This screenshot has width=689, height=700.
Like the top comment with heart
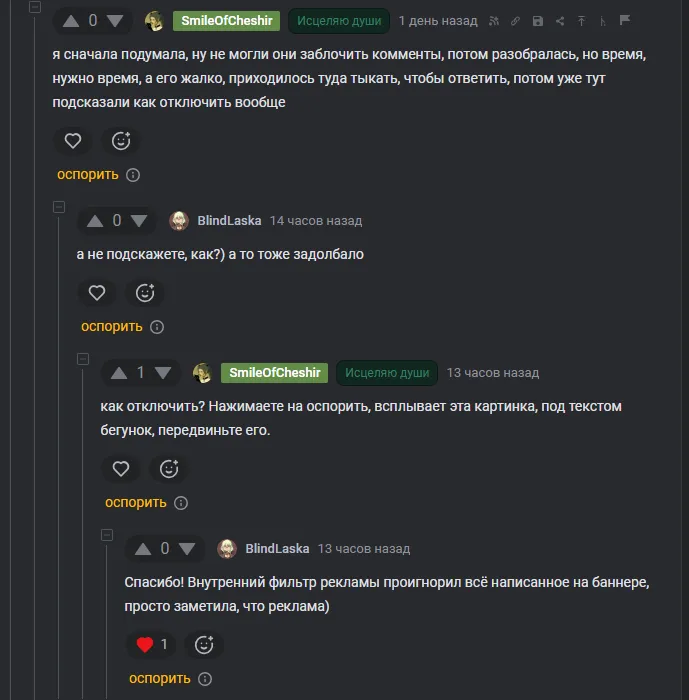(73, 141)
